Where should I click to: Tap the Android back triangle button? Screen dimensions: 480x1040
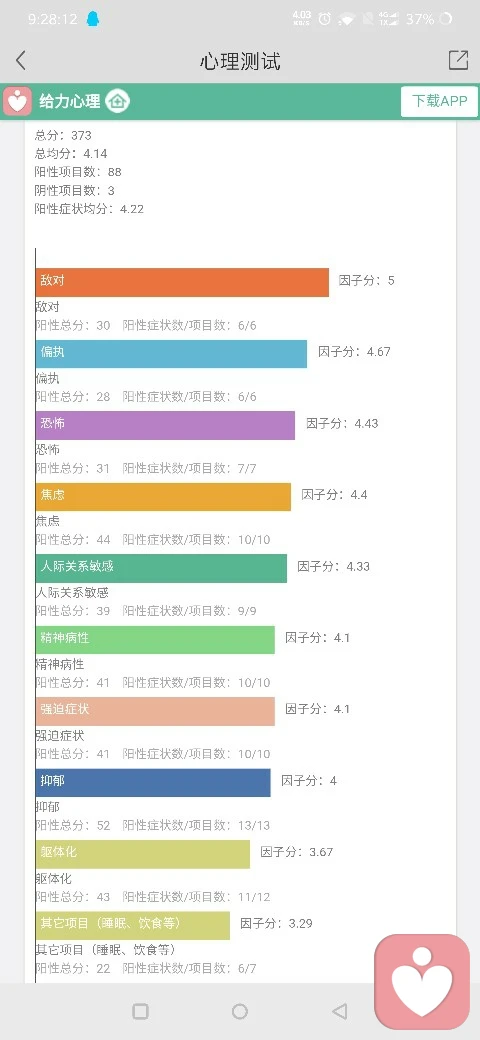339,1011
